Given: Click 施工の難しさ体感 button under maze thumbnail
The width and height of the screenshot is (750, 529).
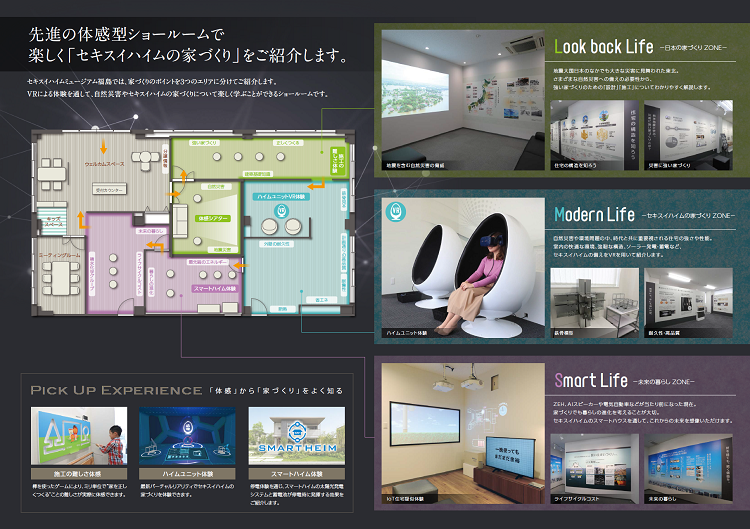Looking at the screenshot, I should pos(79,474).
